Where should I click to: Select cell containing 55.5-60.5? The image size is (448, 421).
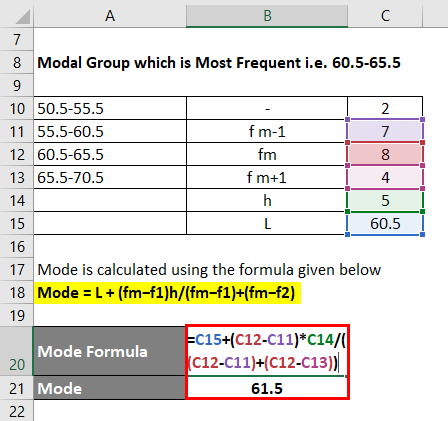[x=110, y=131]
